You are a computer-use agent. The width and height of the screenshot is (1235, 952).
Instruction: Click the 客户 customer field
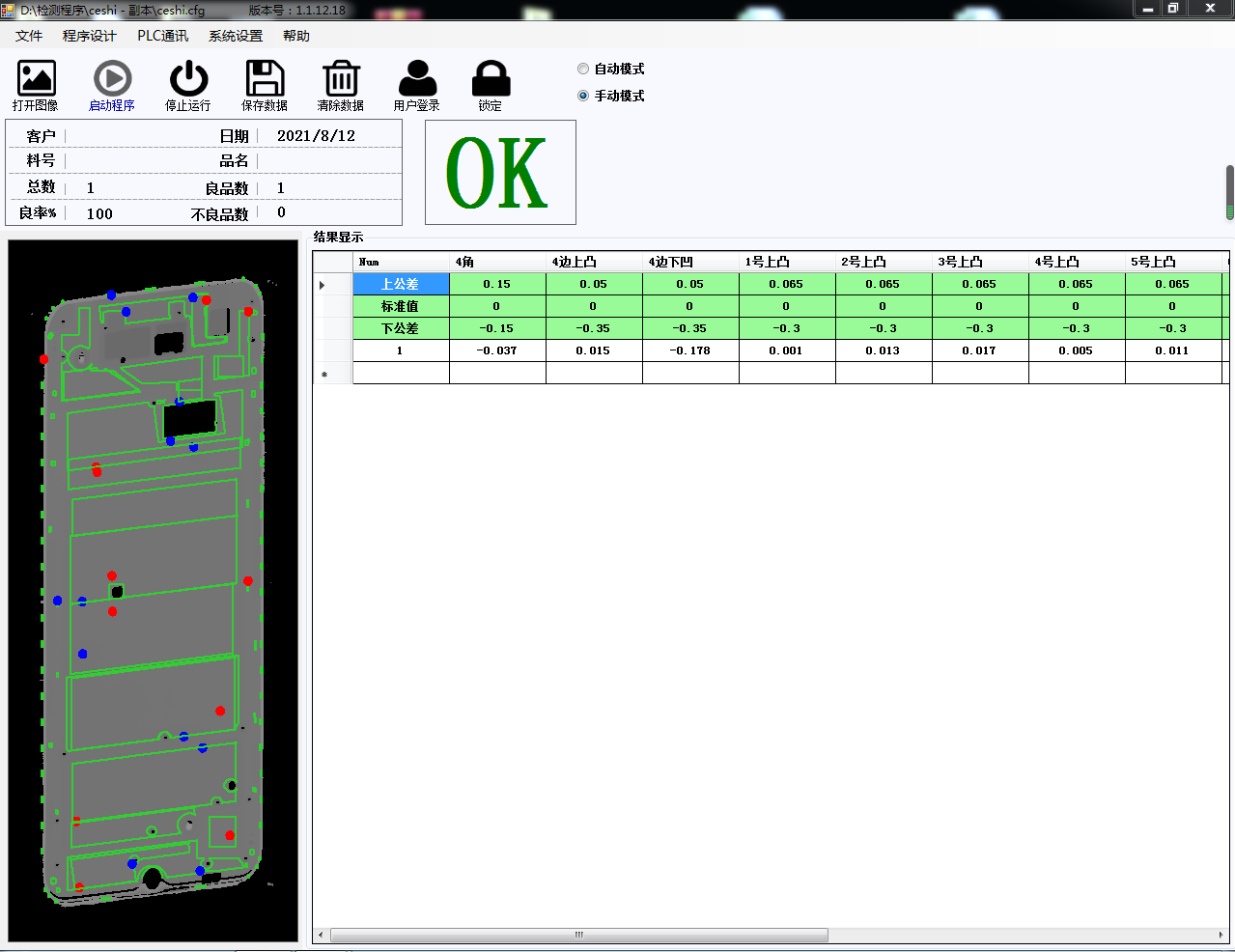tap(137, 136)
